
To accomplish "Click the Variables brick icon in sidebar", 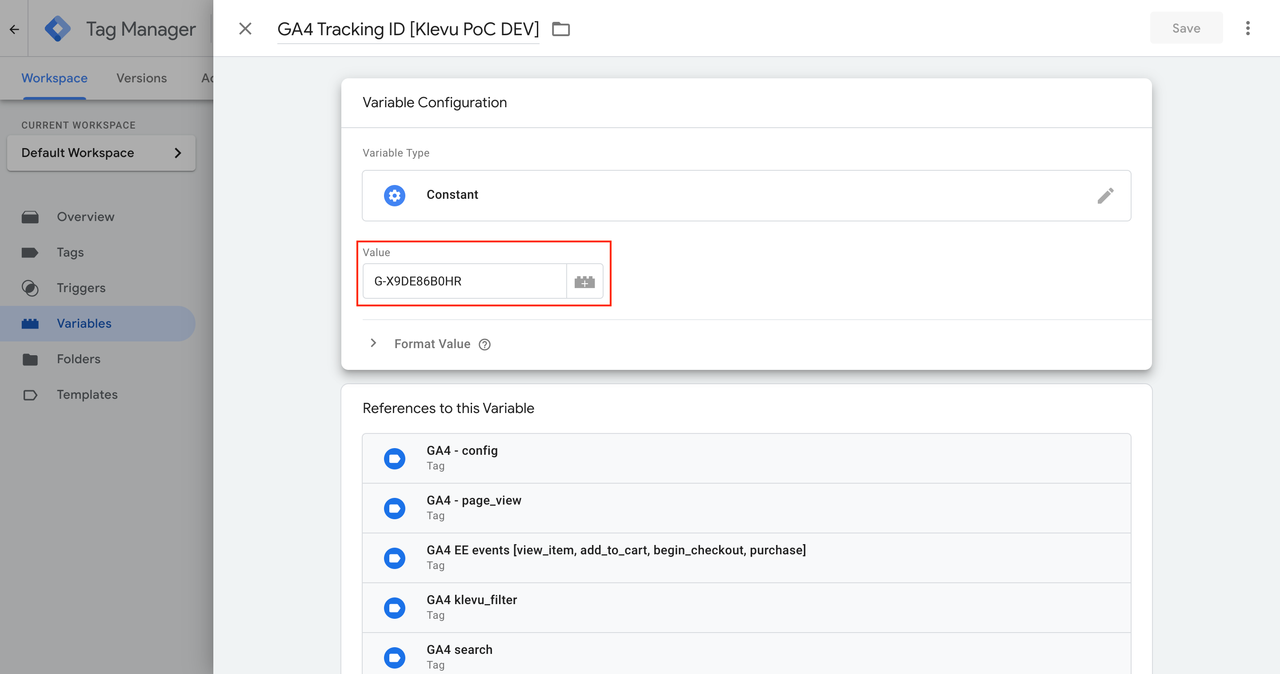I will click(30, 324).
